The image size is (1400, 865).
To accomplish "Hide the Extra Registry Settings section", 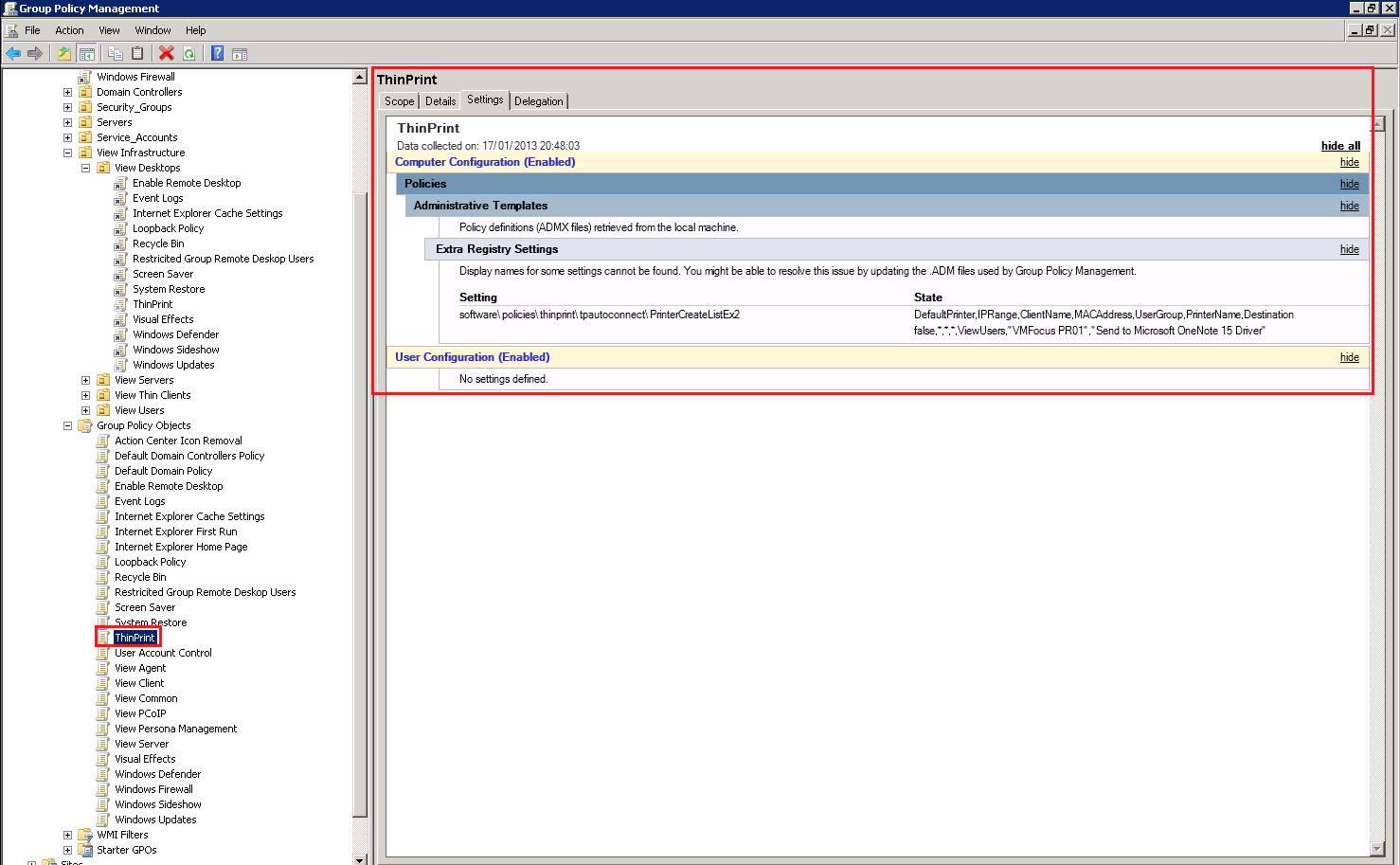I will [x=1349, y=249].
